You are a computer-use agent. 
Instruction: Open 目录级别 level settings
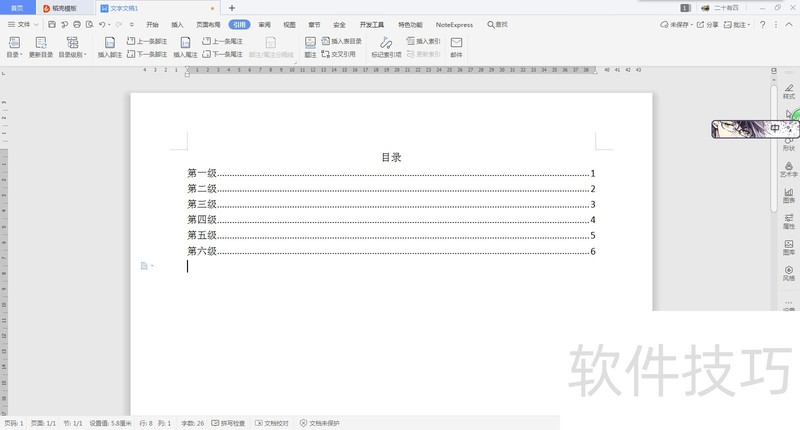[x=72, y=47]
